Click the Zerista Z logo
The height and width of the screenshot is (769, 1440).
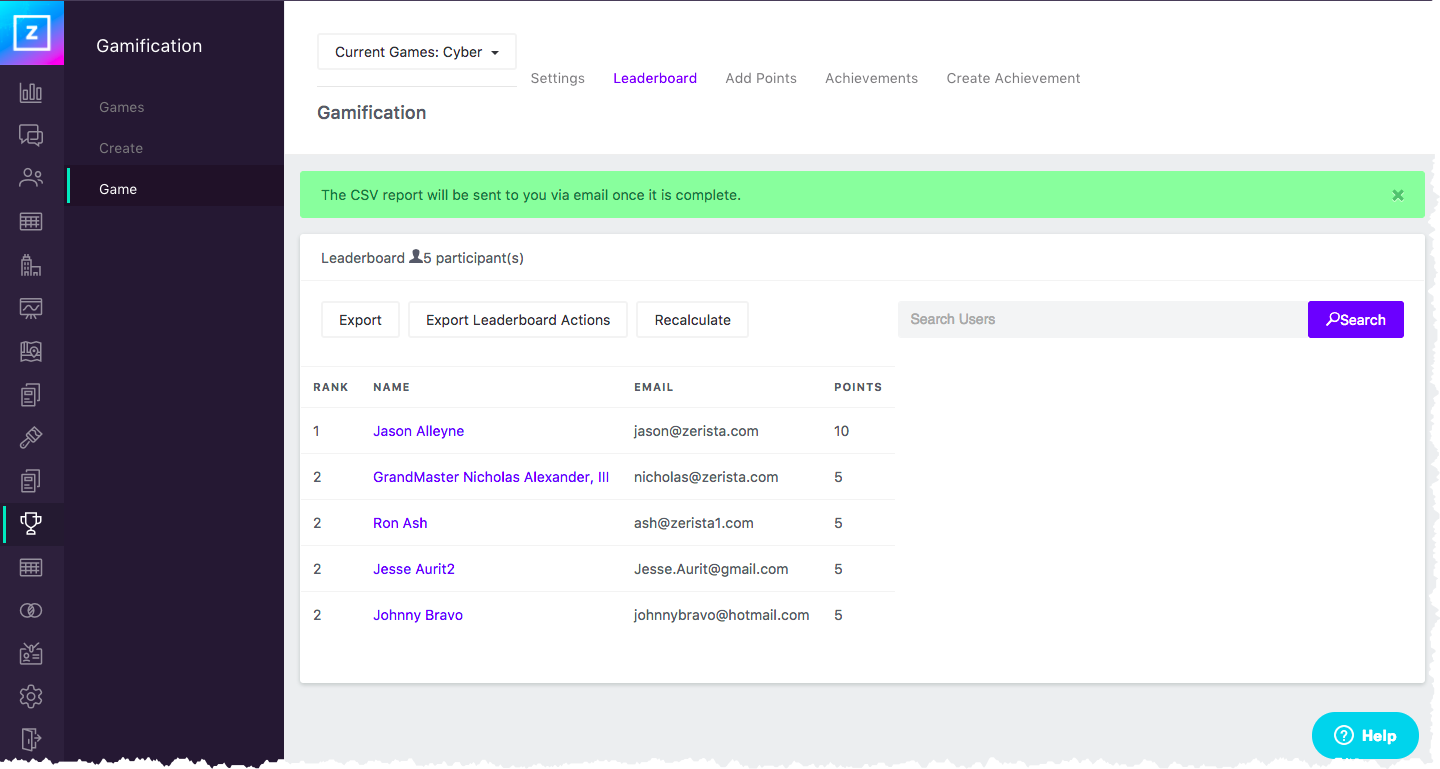click(x=32, y=33)
